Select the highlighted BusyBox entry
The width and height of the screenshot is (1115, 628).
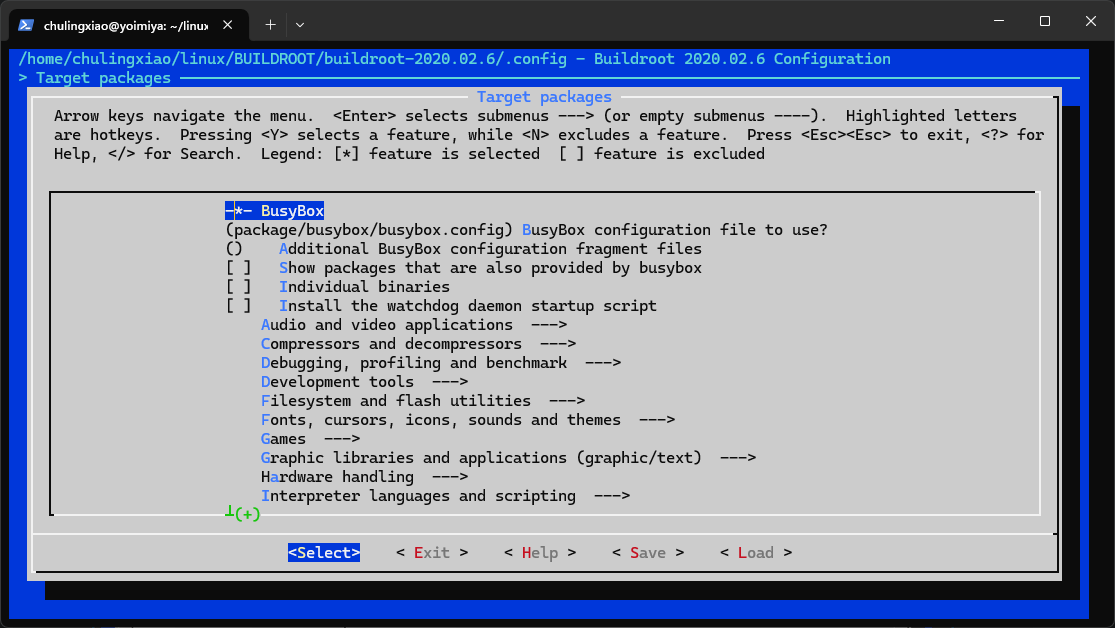[274, 211]
